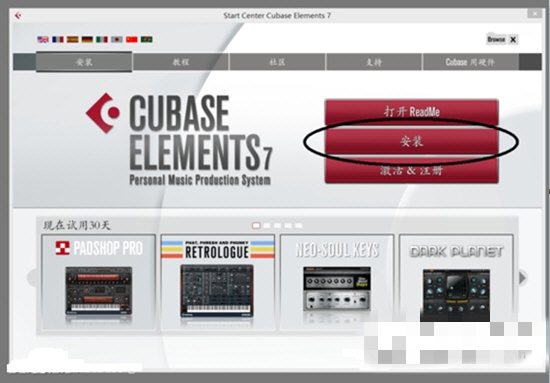Click the 激活 & 注册 button
The image size is (550, 383).
pos(411,170)
